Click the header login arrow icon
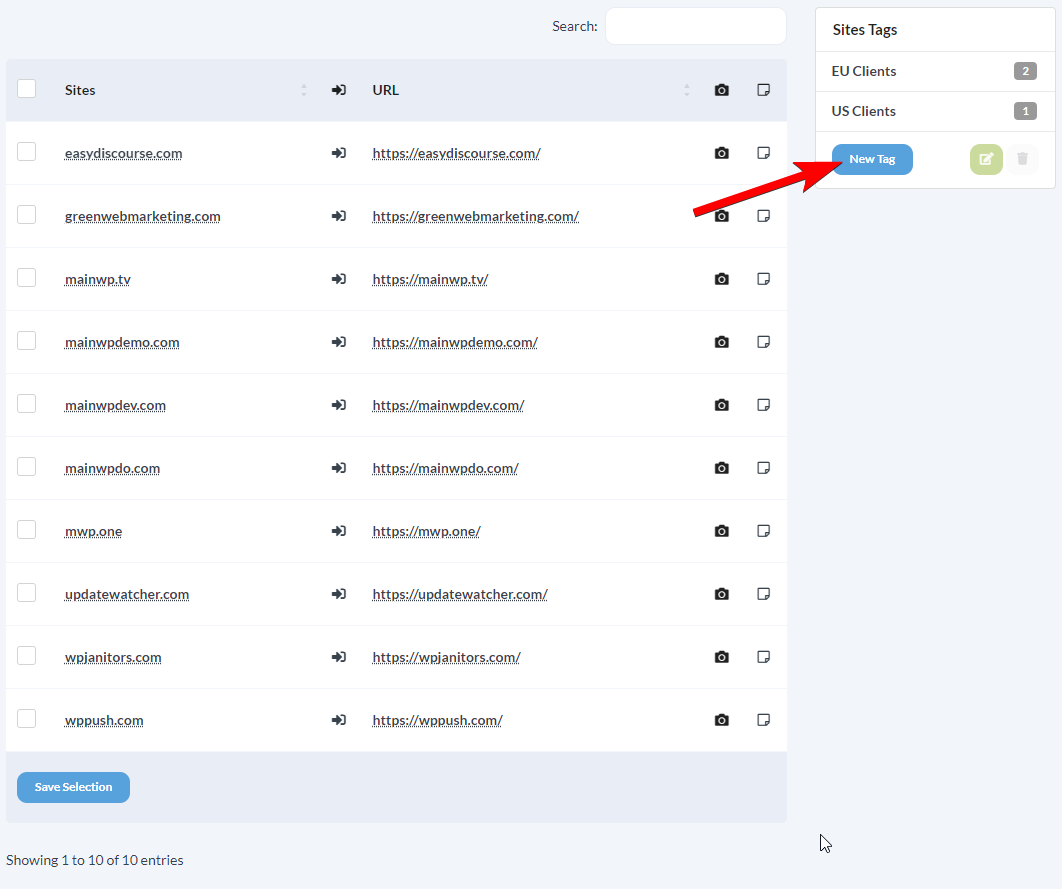Viewport: 1062px width, 889px height. [339, 90]
